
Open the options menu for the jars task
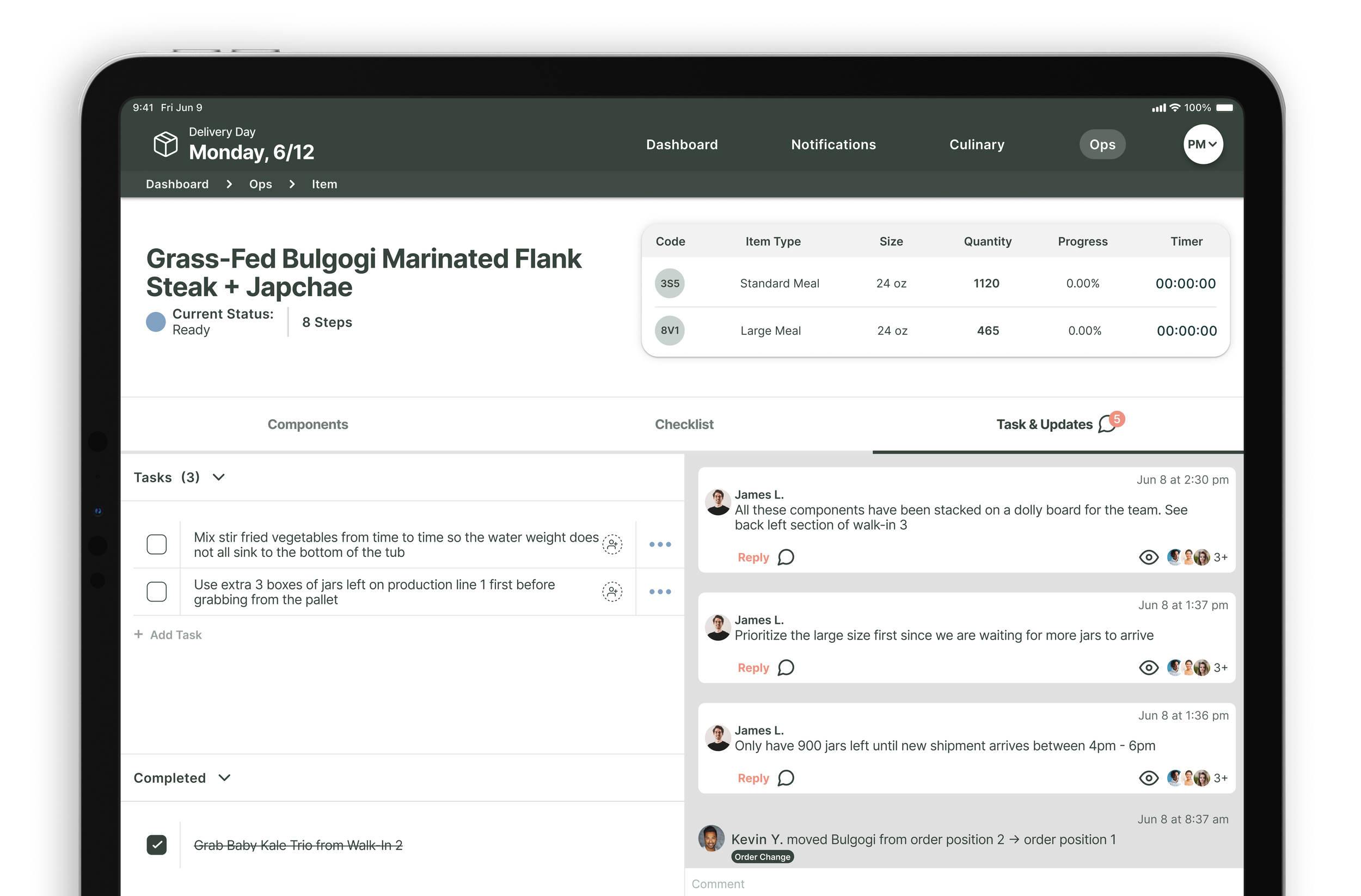coord(660,592)
